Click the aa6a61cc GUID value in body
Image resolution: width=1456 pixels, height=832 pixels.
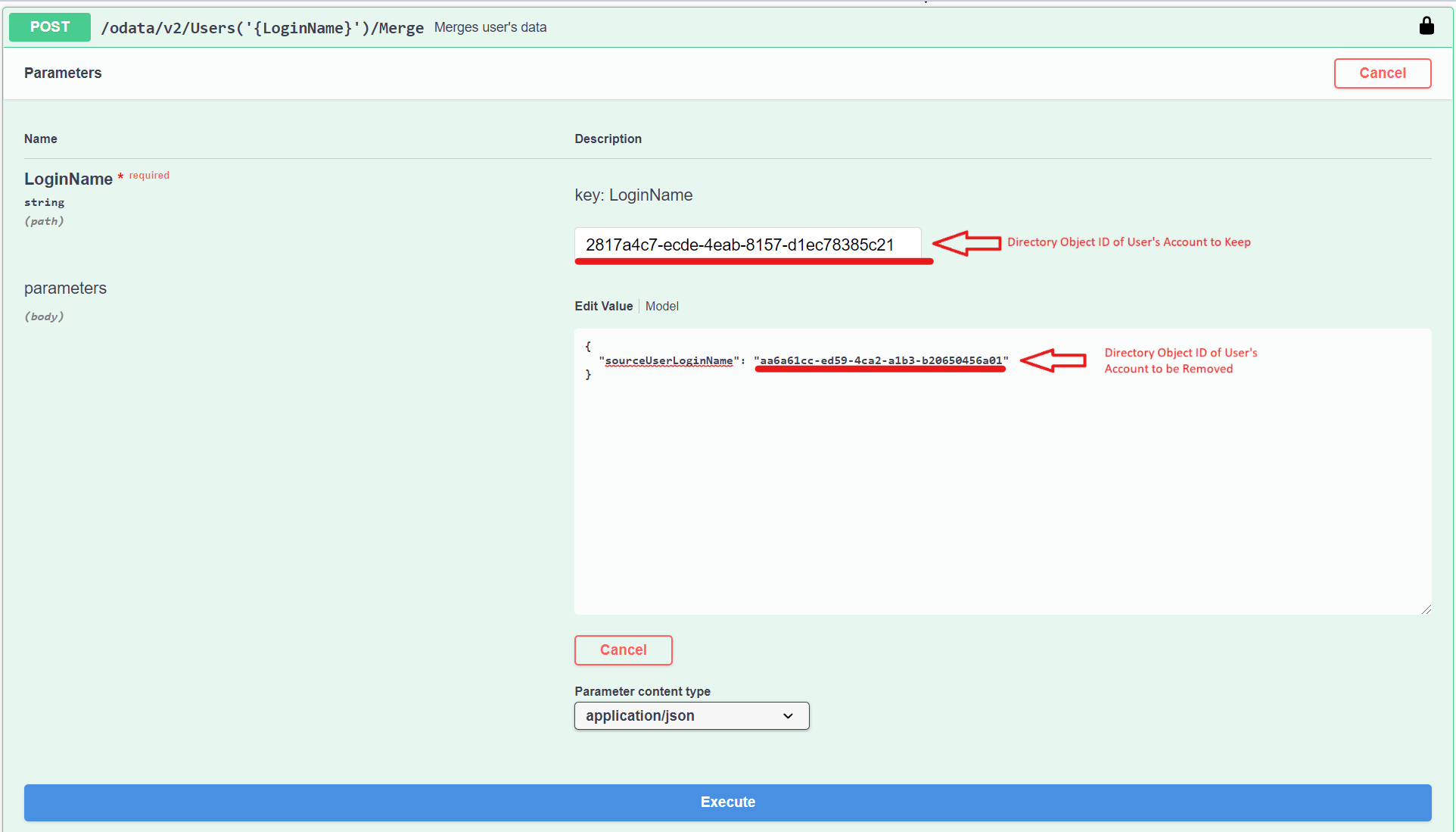coord(880,360)
